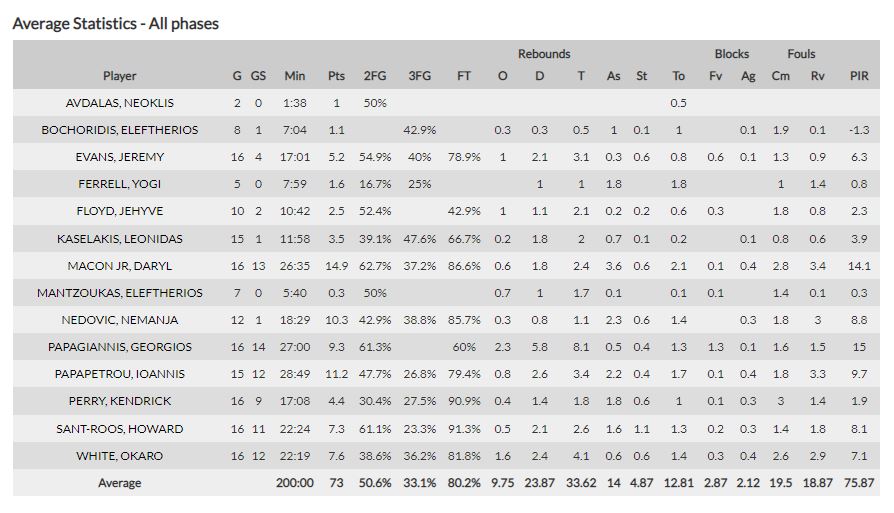The height and width of the screenshot is (513, 894).
Task: Click the GS column header
Action: (x=258, y=76)
